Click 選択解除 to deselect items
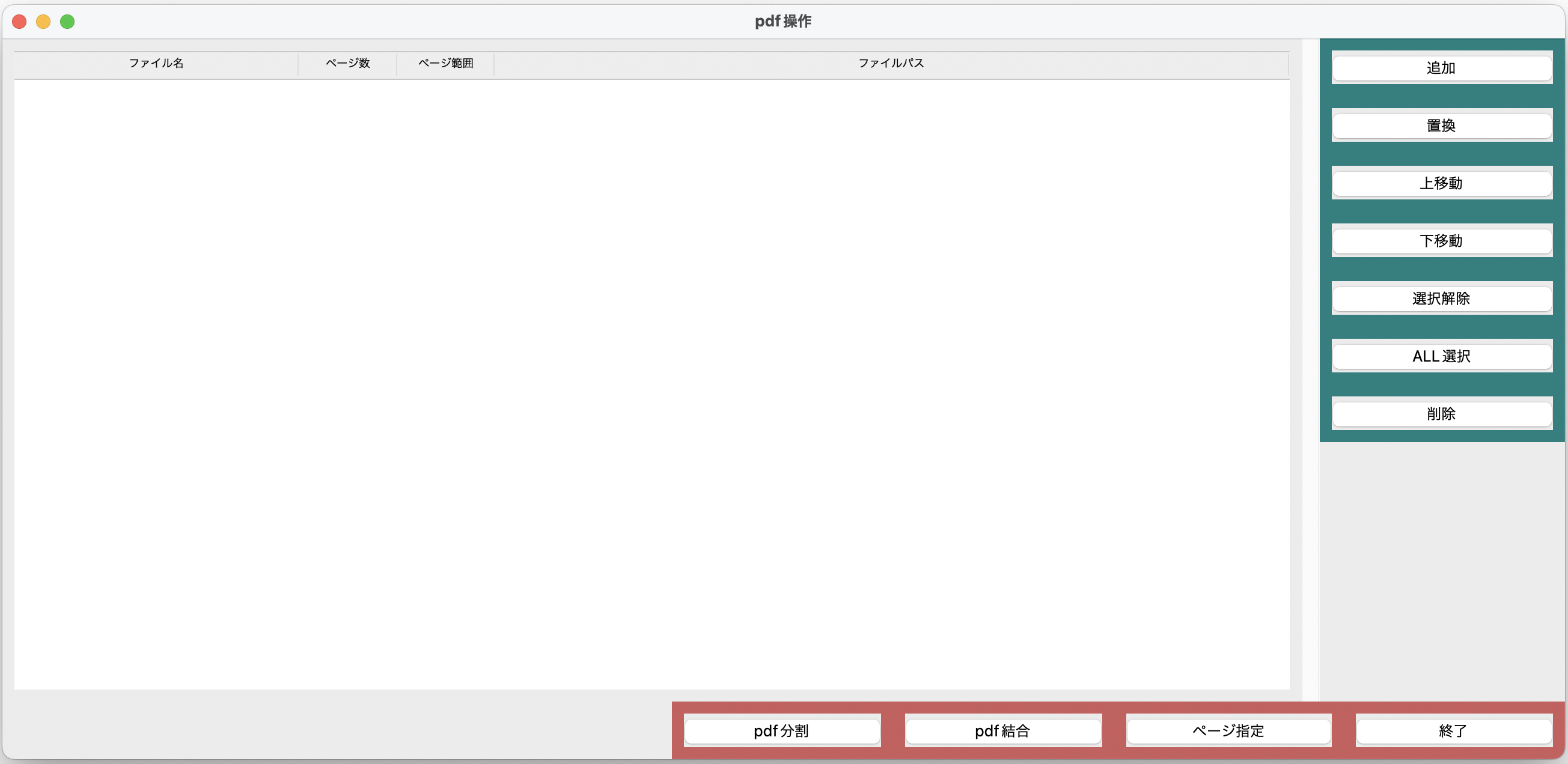The image size is (1568, 764). click(x=1442, y=298)
